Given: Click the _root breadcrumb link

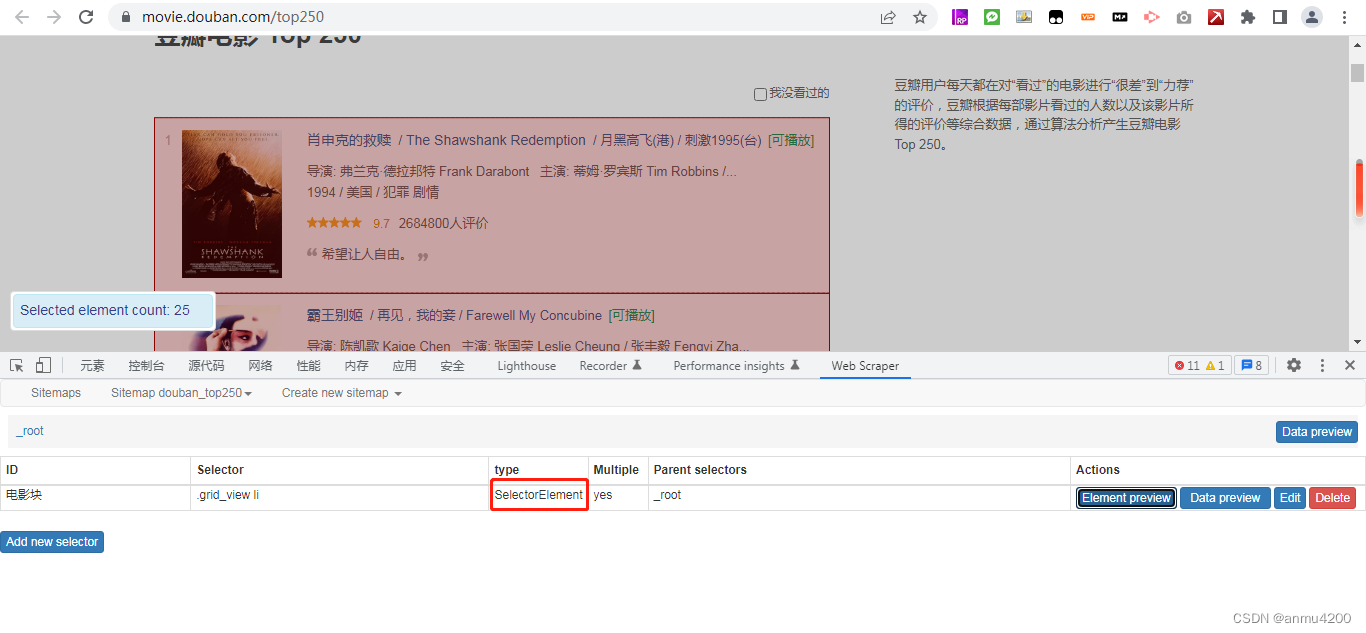Looking at the screenshot, I should click(x=30, y=431).
